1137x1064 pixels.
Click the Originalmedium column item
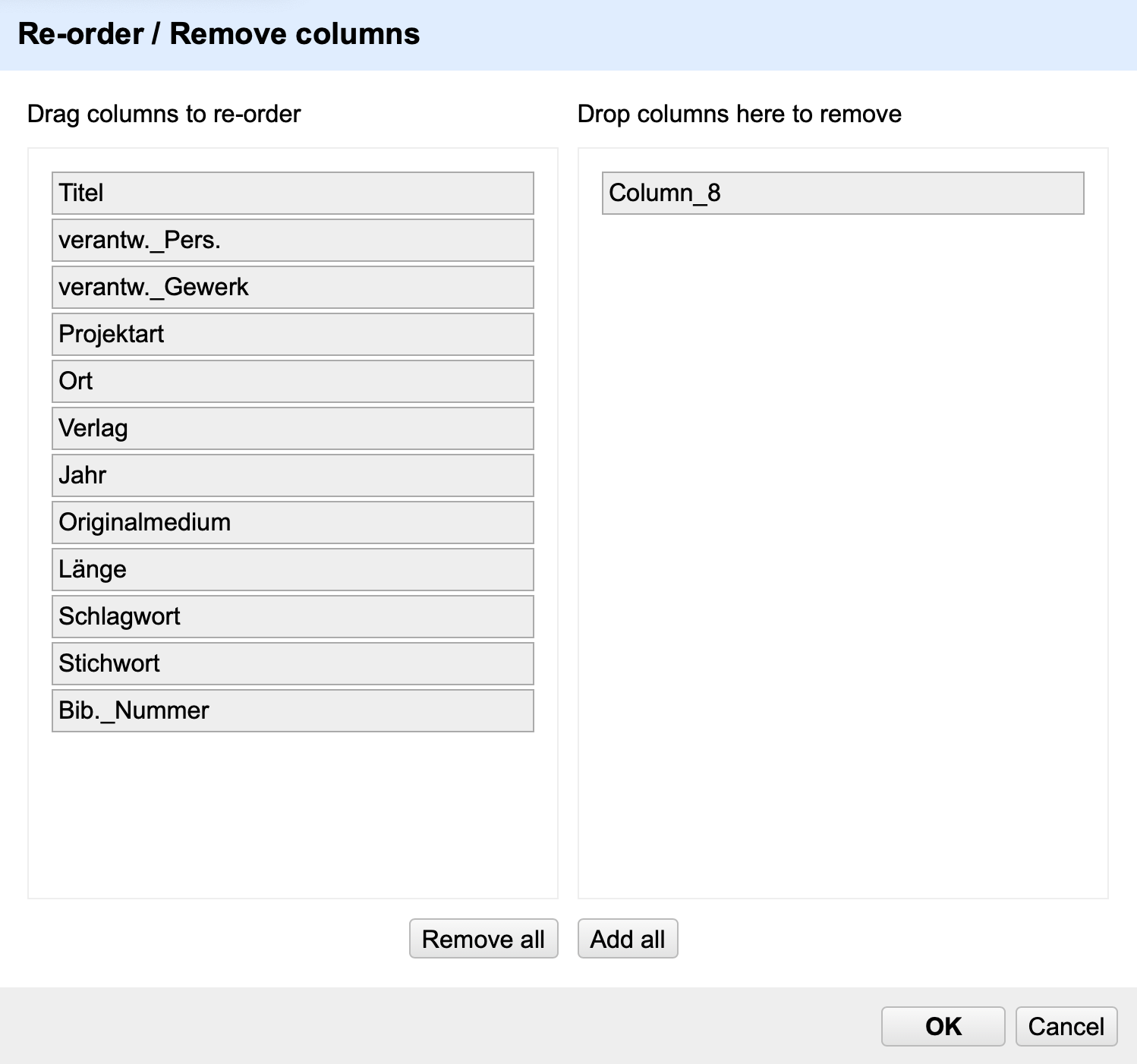coord(292,522)
